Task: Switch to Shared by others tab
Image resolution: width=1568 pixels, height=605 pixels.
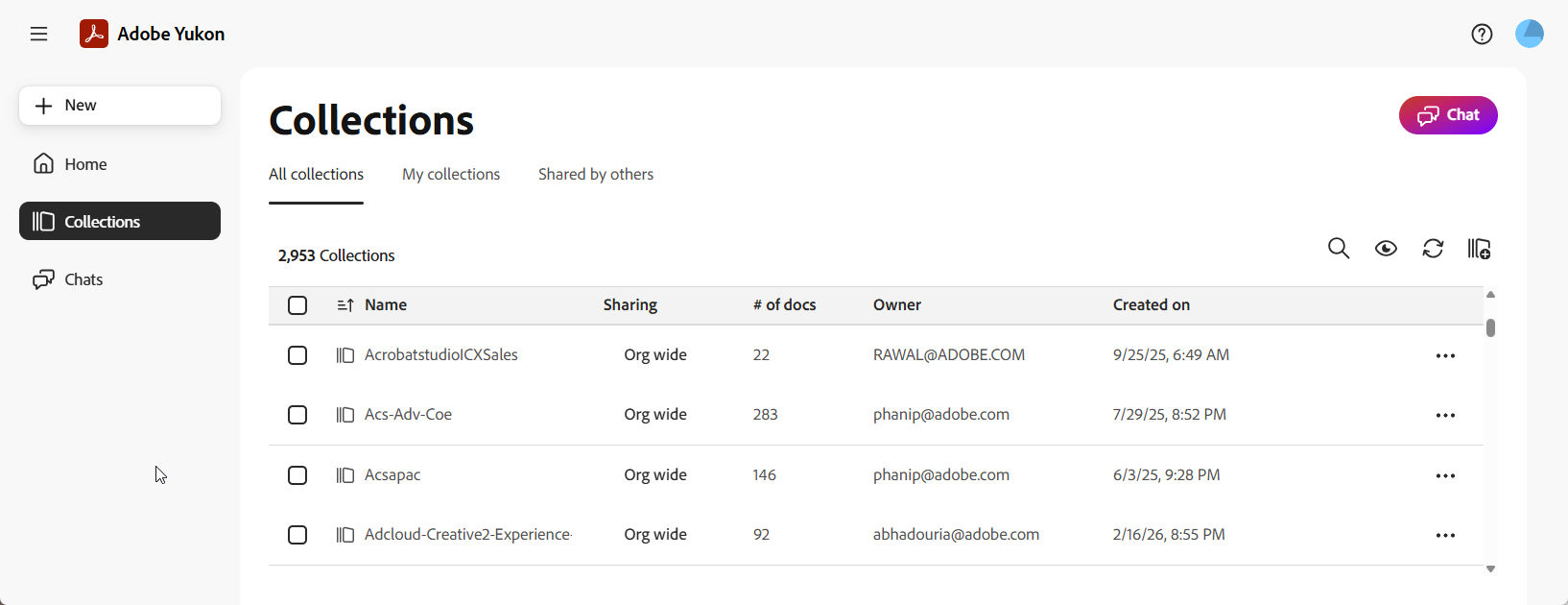Action: click(596, 175)
